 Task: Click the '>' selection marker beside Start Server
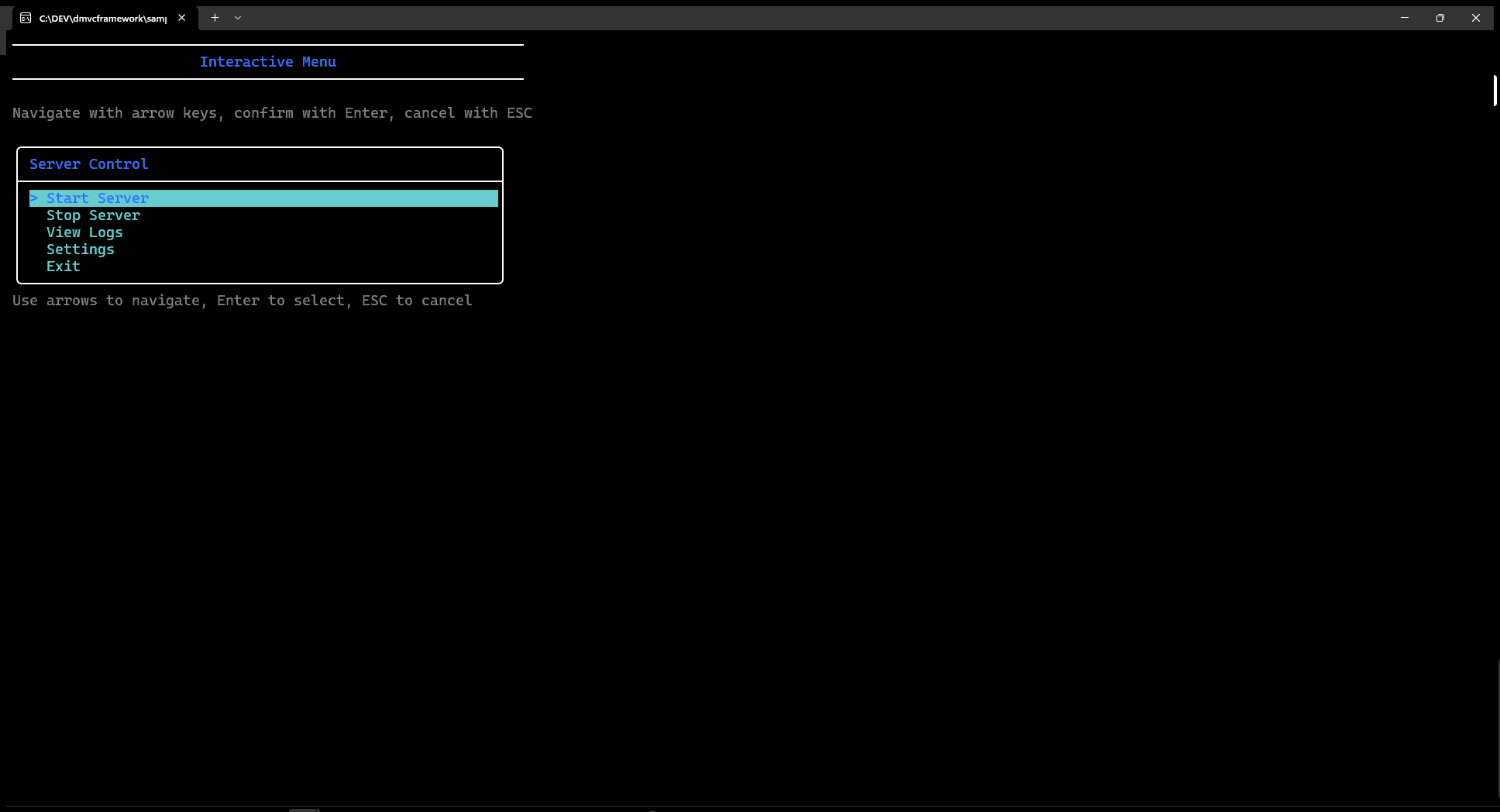34,198
